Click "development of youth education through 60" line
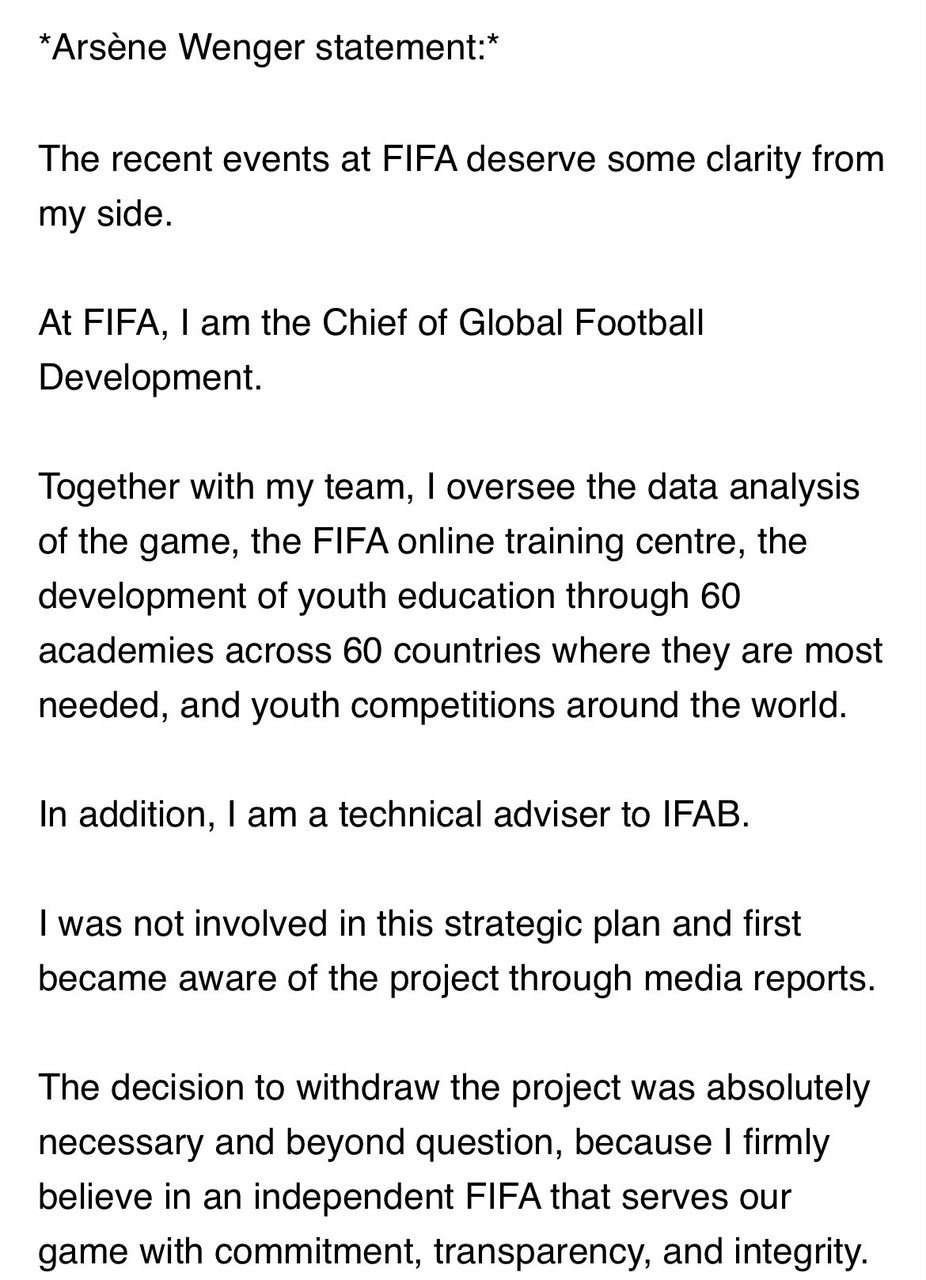The image size is (926, 1280). pyautogui.click(x=389, y=596)
